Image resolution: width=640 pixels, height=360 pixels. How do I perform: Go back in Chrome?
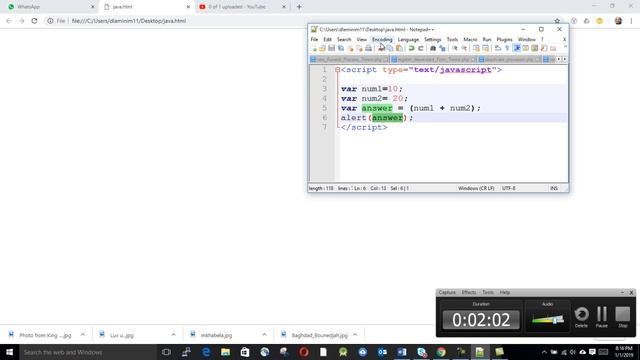pyautogui.click(x=9, y=21)
